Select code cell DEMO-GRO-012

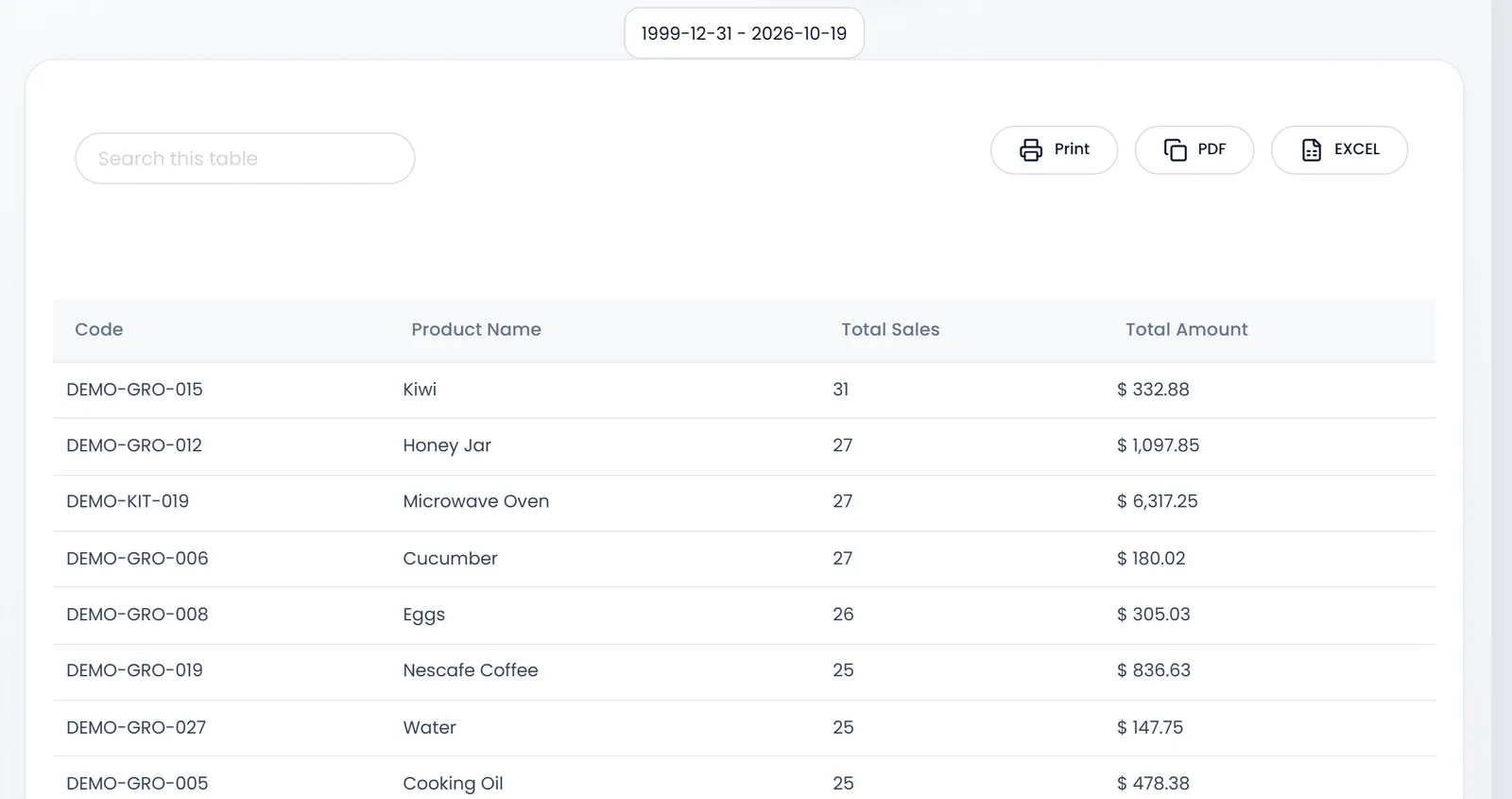tap(134, 445)
